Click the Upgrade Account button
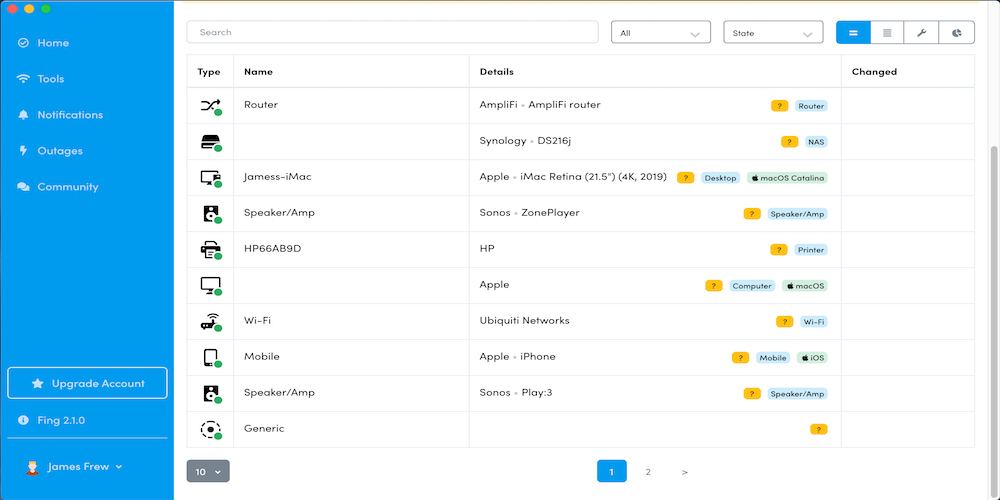1000x500 pixels. coord(87,383)
